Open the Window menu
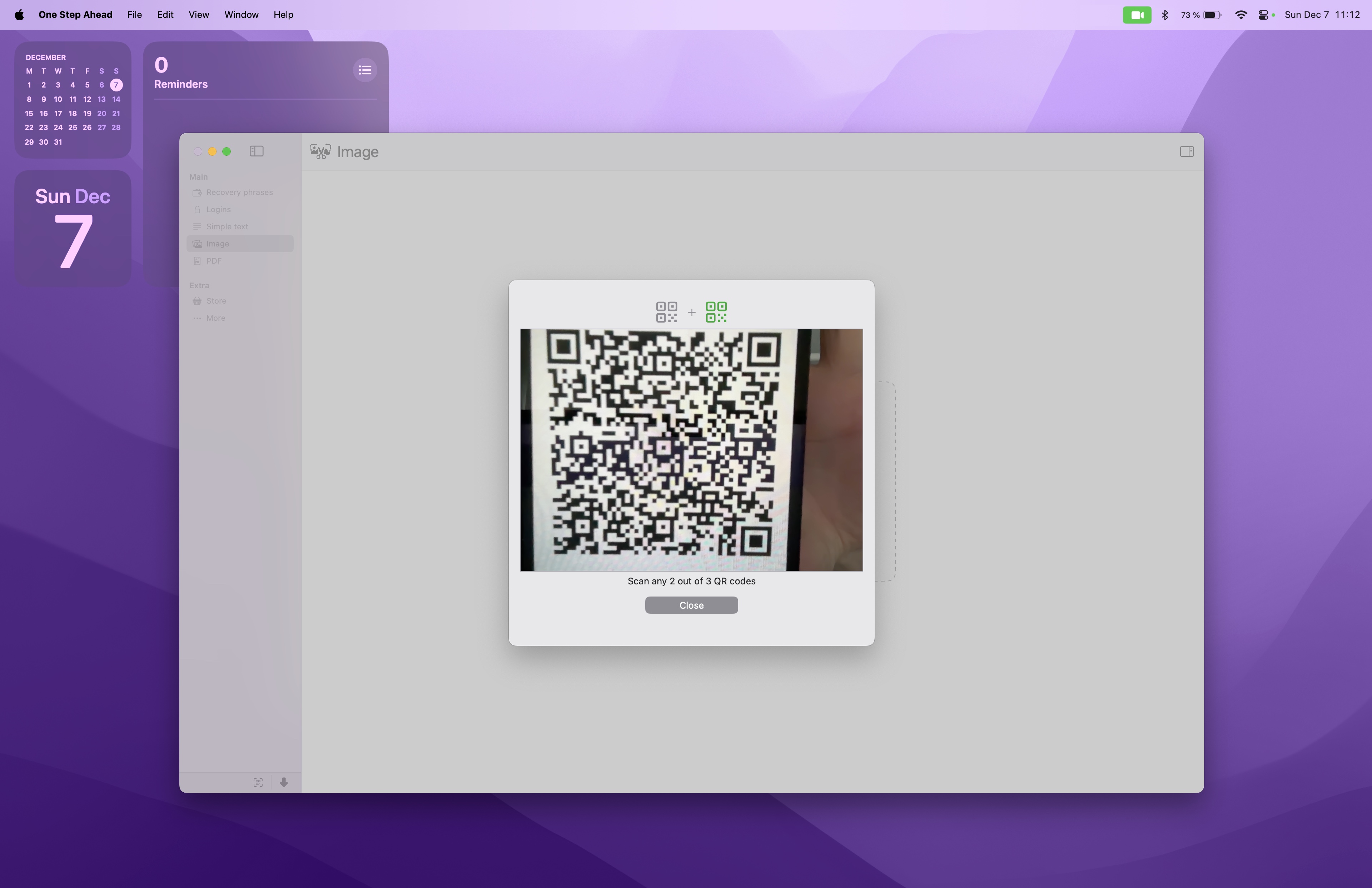Viewport: 1372px width, 888px height. point(241,14)
